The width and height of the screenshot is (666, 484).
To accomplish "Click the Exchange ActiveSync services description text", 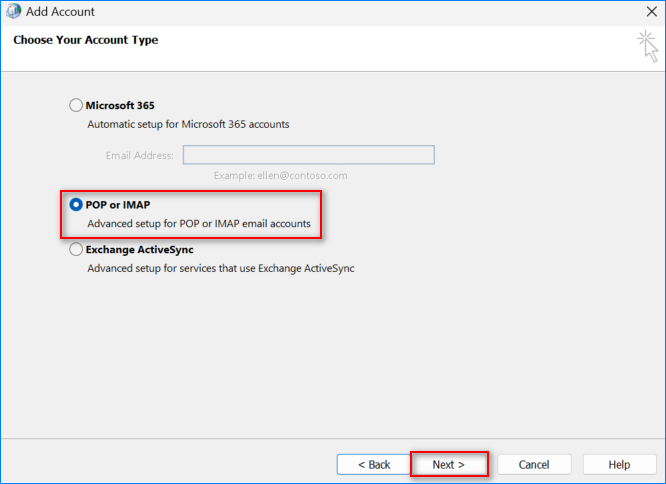I will coord(220,269).
